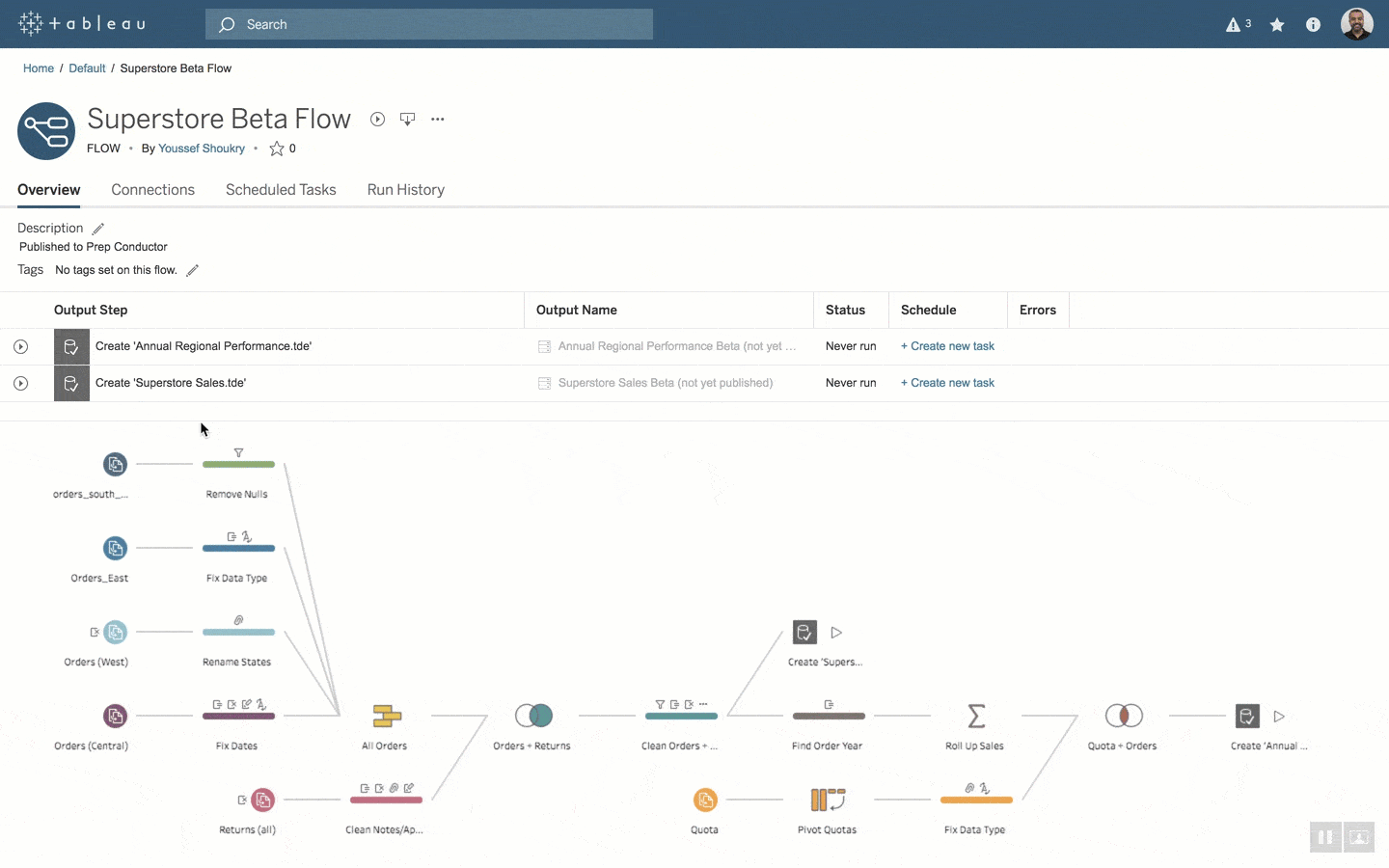Screen dimensions: 1389x868
Task: Open user profile avatar
Action: tap(1357, 24)
